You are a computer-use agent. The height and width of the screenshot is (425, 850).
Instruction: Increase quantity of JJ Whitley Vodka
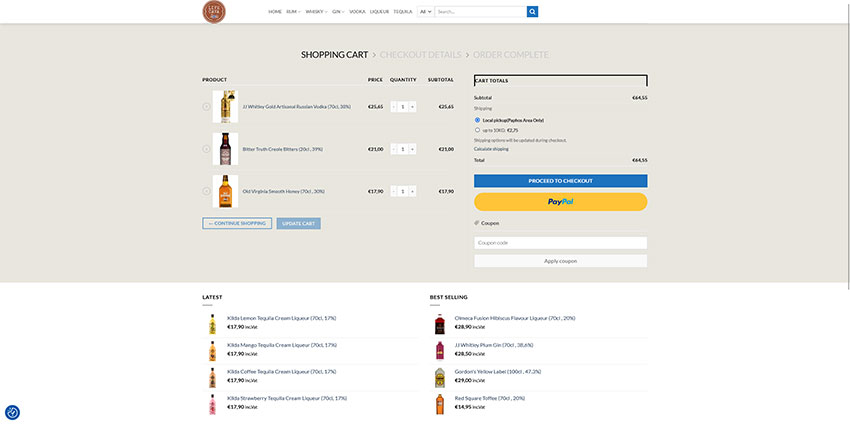click(413, 106)
